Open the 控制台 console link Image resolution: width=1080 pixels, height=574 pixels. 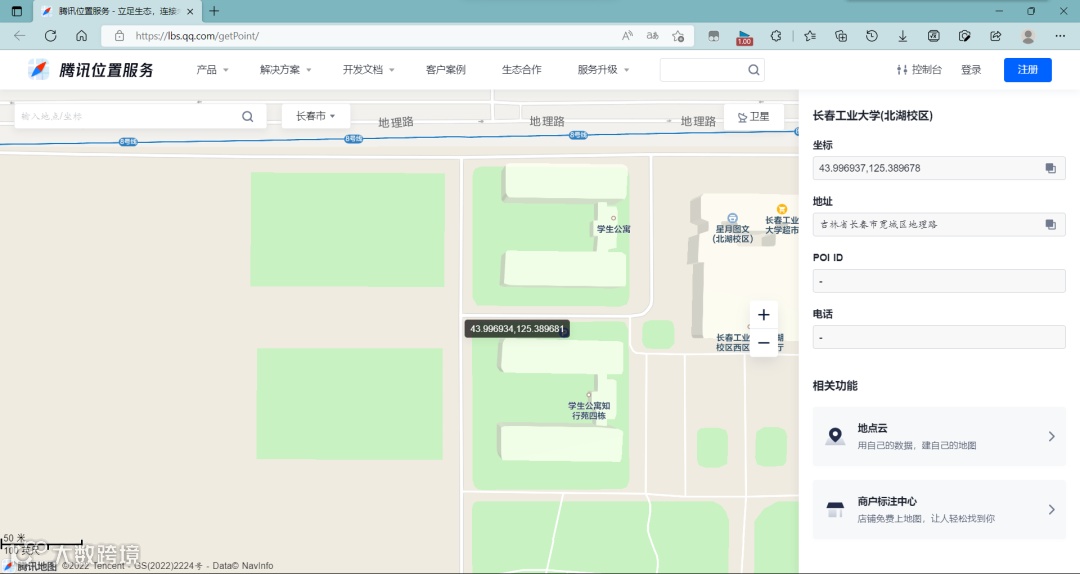pos(919,70)
